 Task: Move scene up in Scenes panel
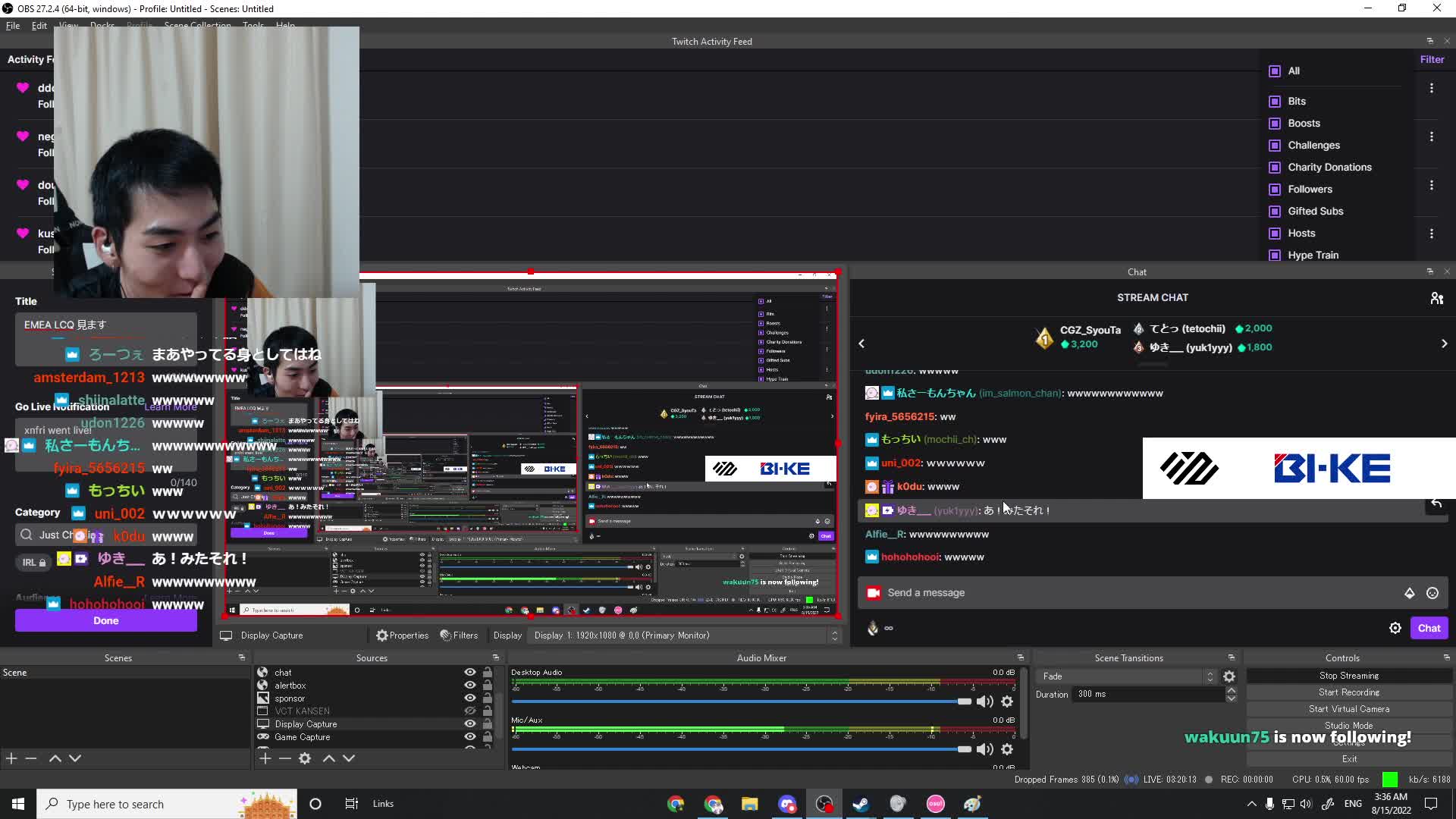(55, 758)
